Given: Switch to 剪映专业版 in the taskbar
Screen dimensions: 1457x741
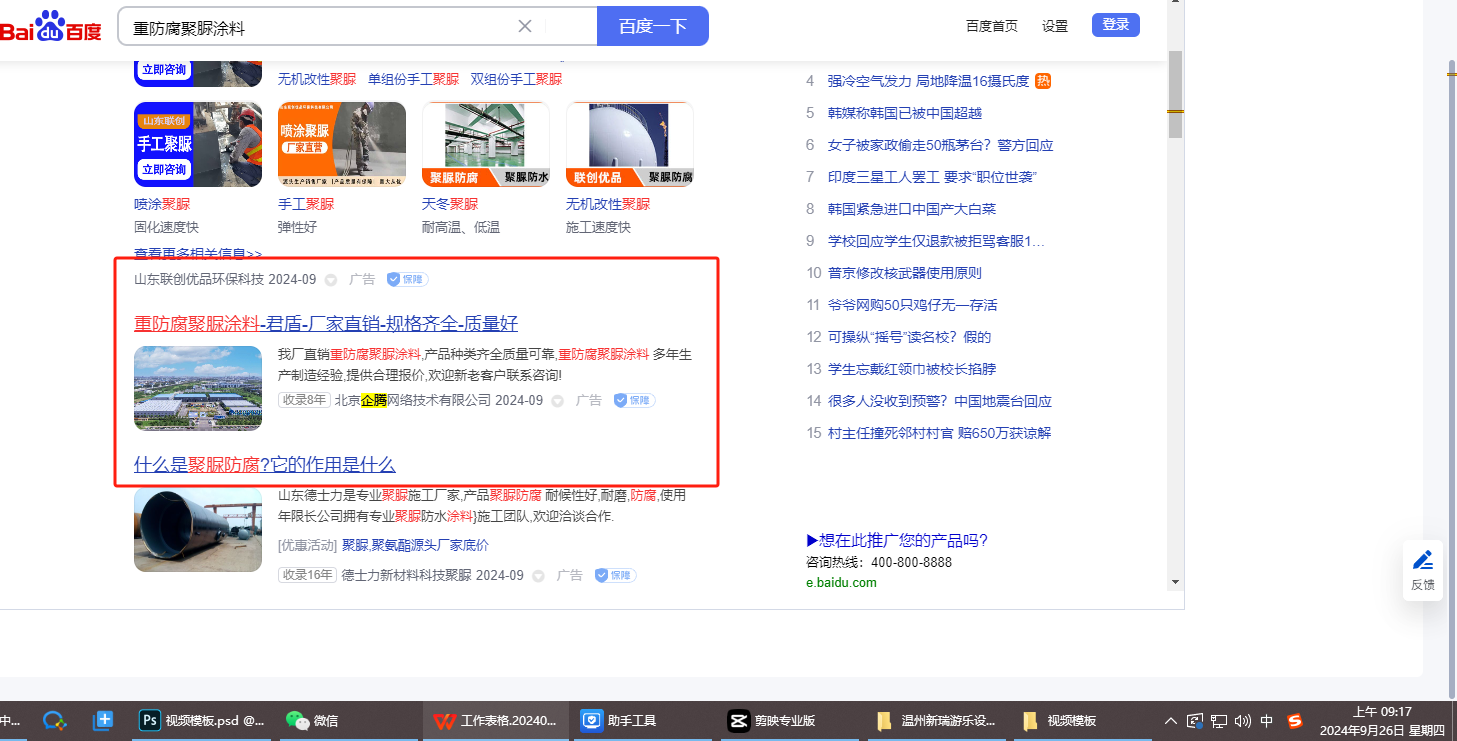Looking at the screenshot, I should click(x=772, y=720).
